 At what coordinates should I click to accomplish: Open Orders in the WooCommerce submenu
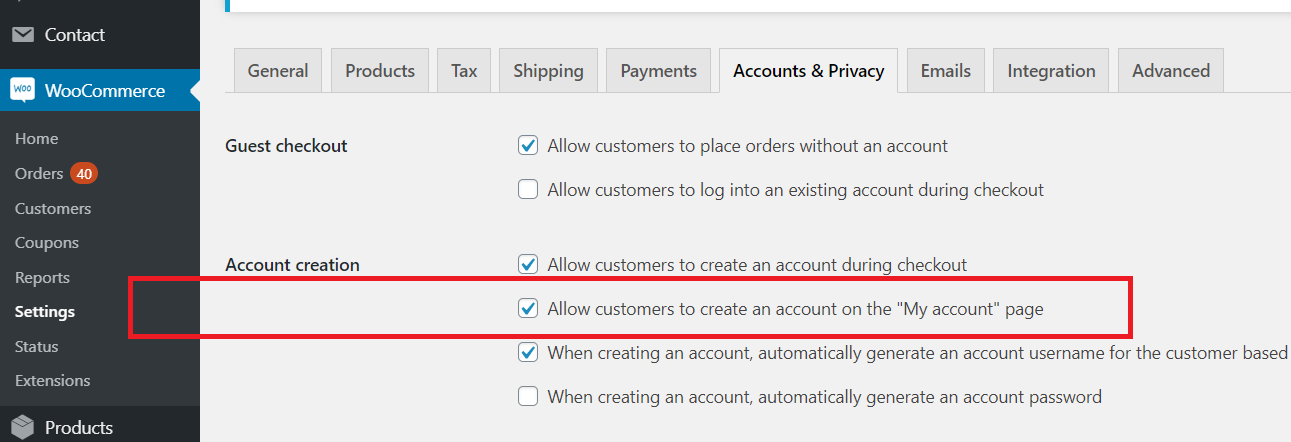click(x=39, y=174)
